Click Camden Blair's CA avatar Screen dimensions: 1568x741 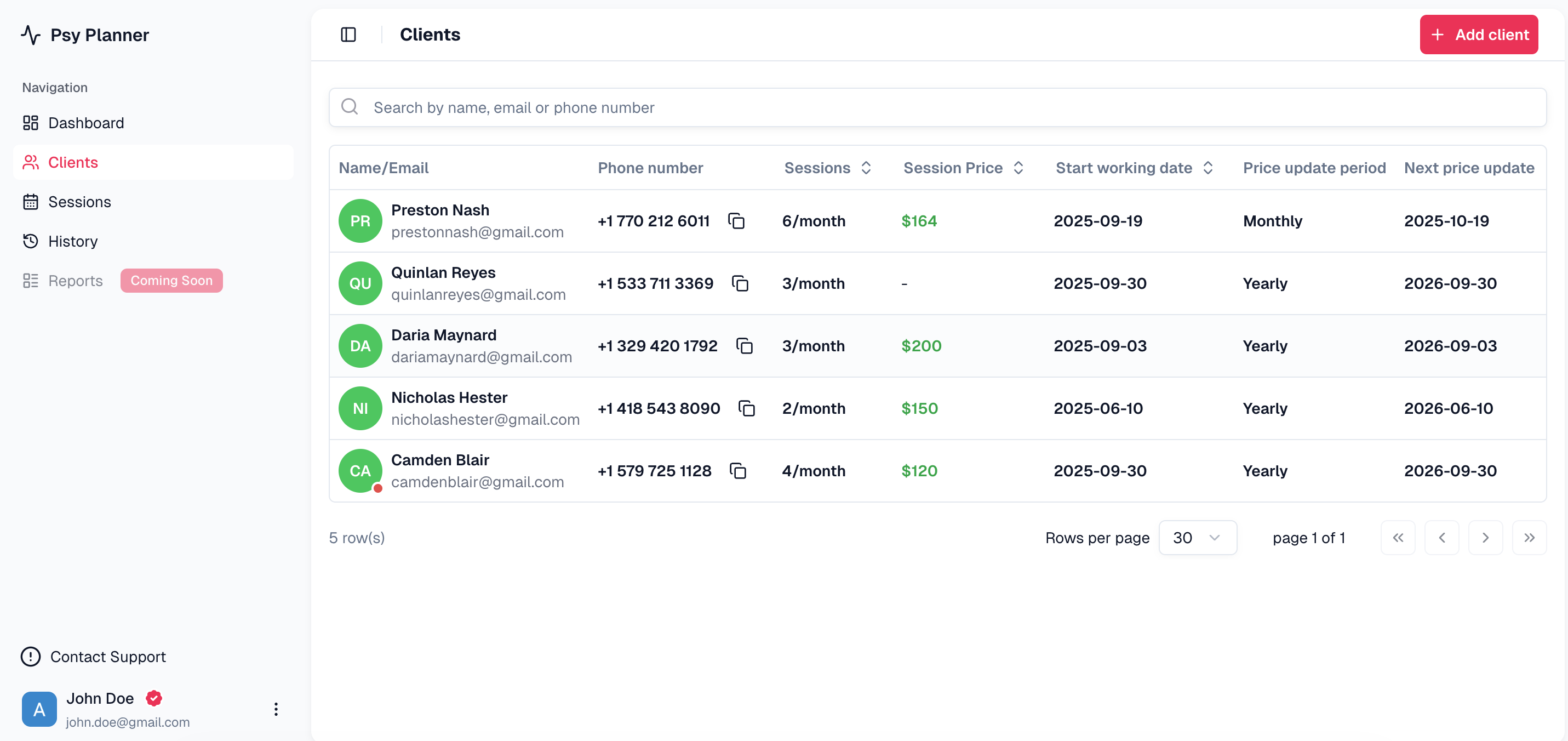coord(360,471)
